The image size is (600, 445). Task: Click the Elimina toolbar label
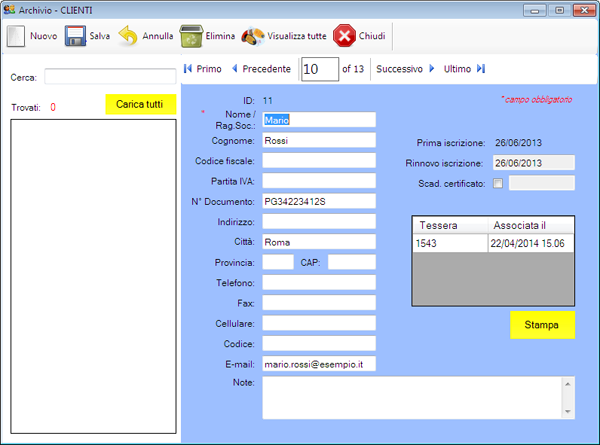220,36
